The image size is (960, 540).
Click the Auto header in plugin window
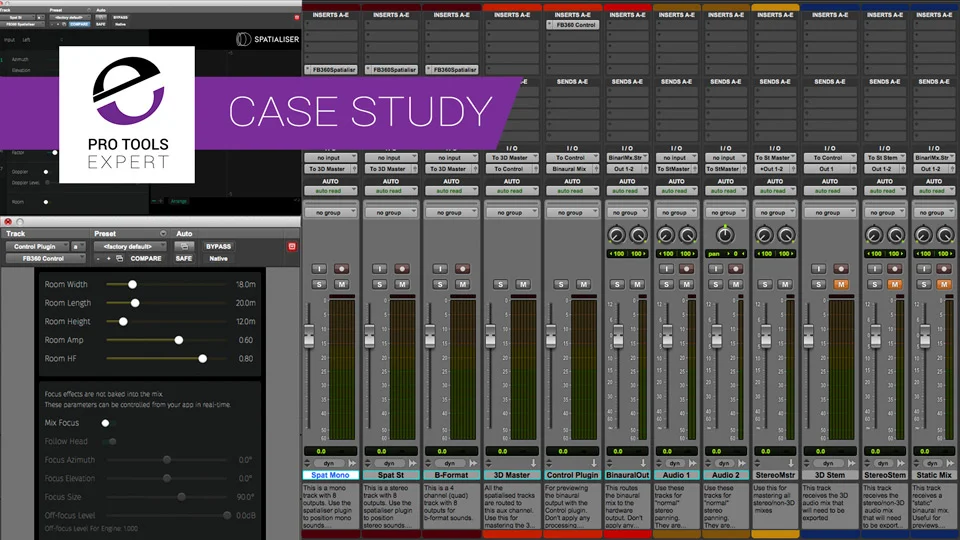coord(184,234)
